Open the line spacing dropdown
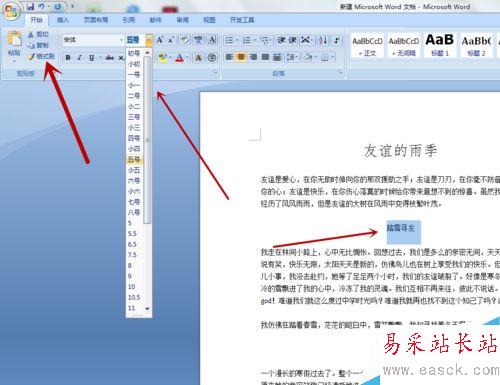Image resolution: width=500 pixels, height=385 pixels. coord(292,57)
